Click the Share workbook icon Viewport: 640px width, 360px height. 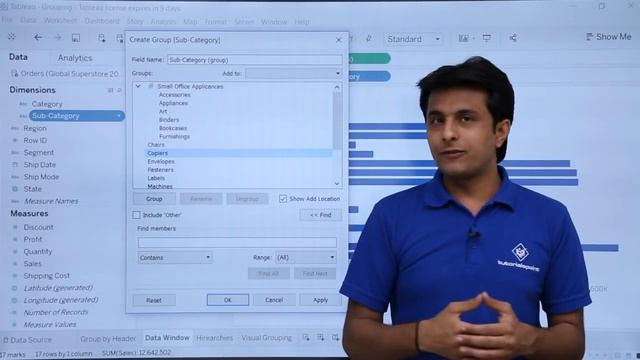point(513,38)
